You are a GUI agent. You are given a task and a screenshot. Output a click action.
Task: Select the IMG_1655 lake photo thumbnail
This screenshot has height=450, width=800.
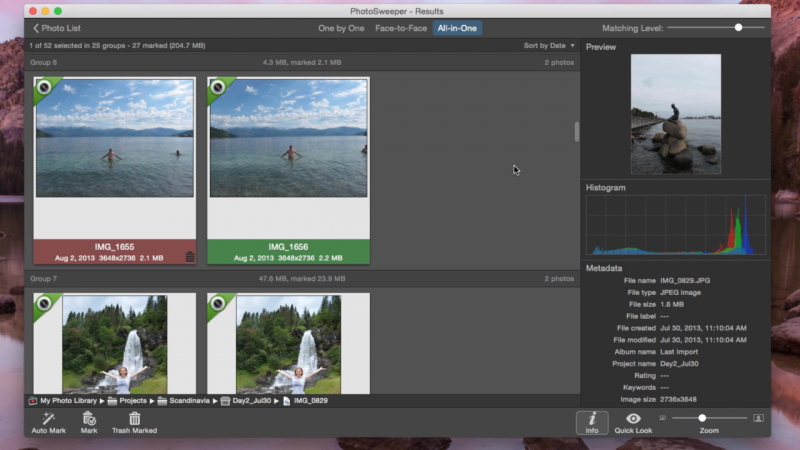click(115, 138)
